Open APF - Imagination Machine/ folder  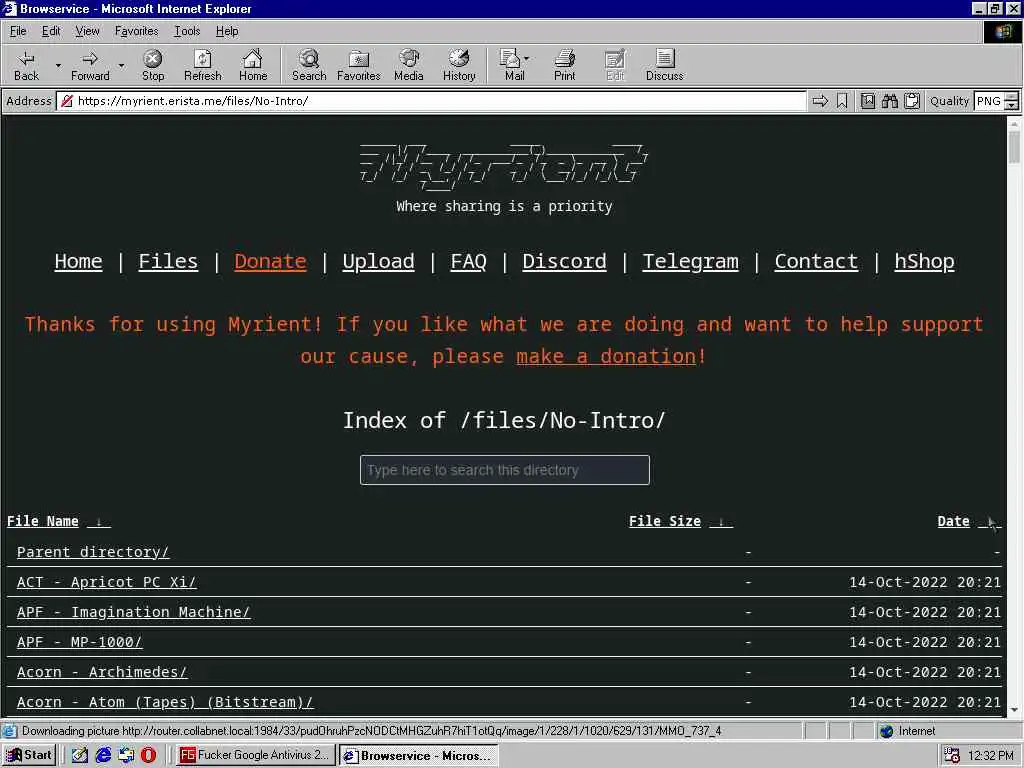[133, 613]
